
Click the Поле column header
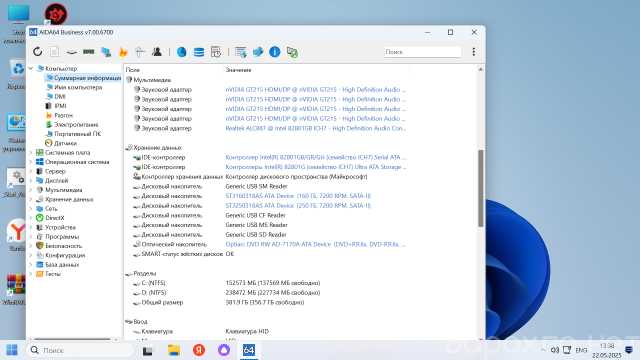tap(132, 70)
